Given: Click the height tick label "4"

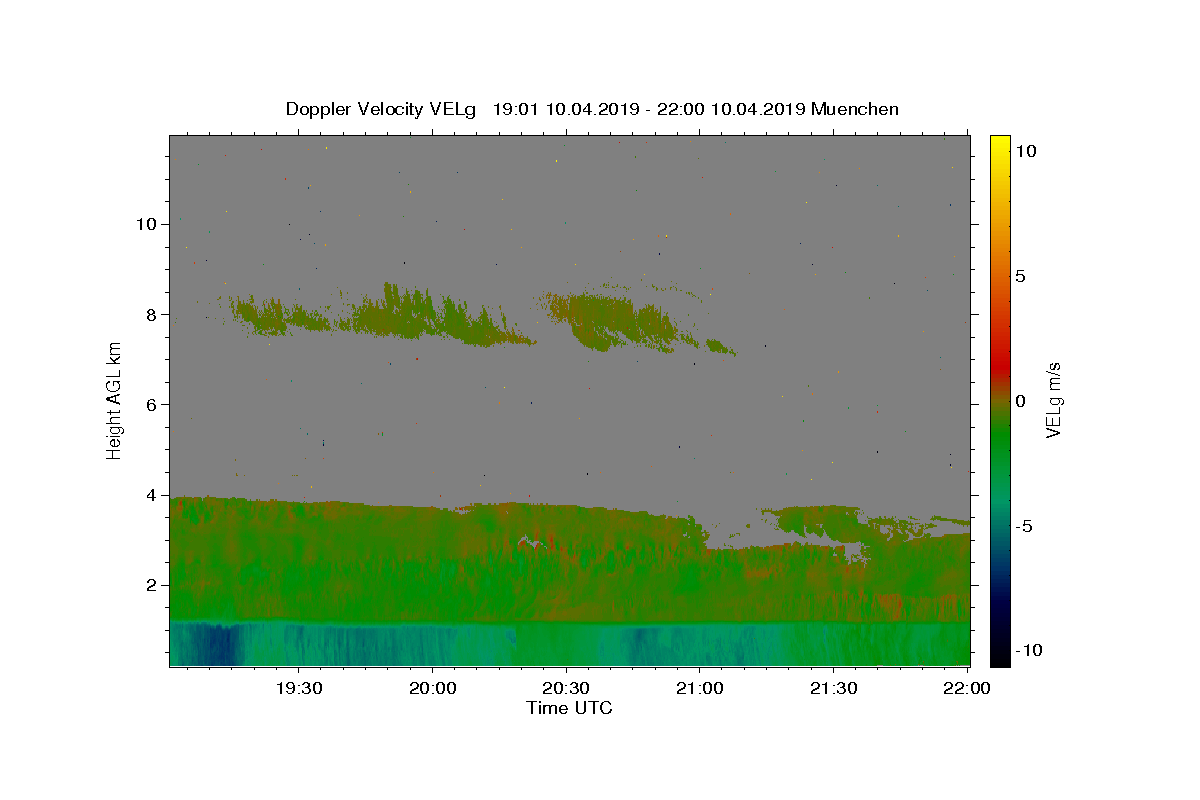Looking at the screenshot, I should 152,494.
